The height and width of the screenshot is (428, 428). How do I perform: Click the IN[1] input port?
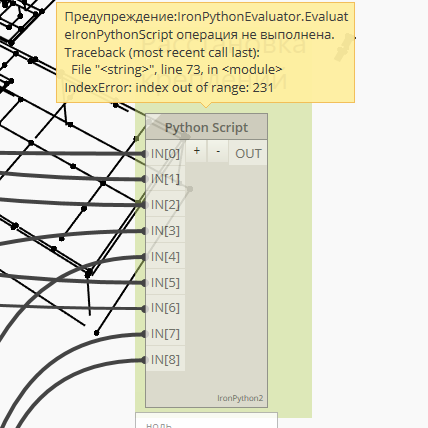165,179
